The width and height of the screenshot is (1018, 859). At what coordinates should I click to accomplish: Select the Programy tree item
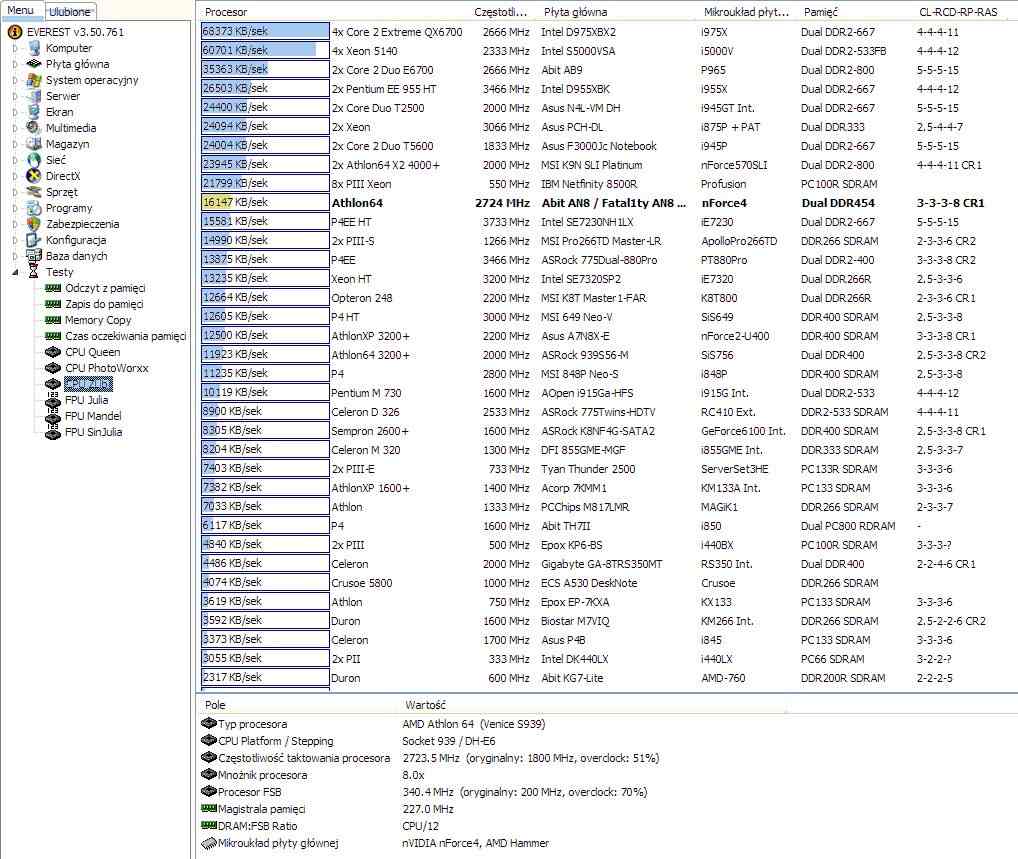(x=69, y=208)
